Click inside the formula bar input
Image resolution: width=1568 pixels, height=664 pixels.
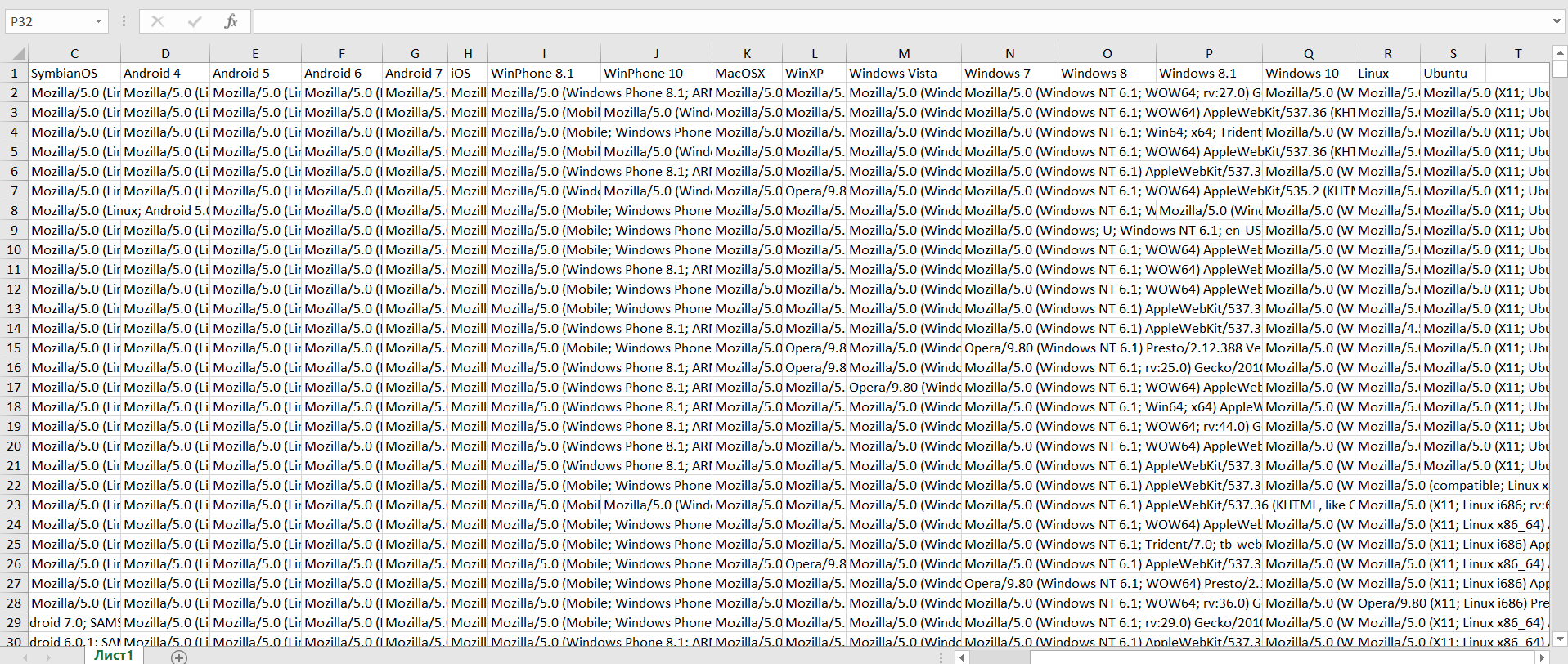tap(901, 21)
